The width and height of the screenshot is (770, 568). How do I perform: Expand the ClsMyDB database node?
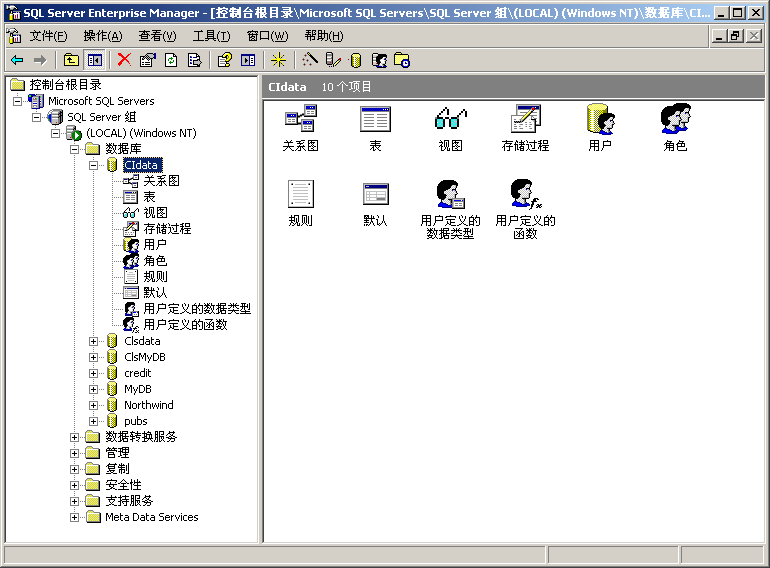(93, 357)
